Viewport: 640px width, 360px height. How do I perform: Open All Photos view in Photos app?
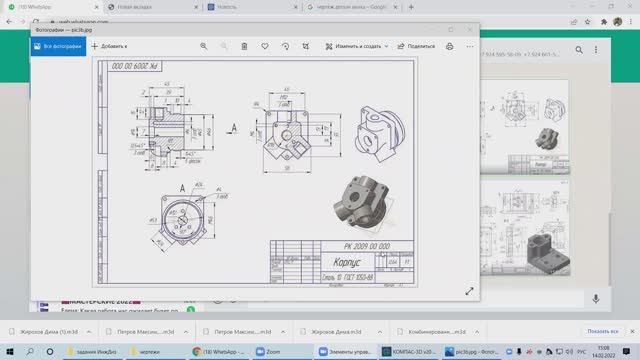click(58, 47)
